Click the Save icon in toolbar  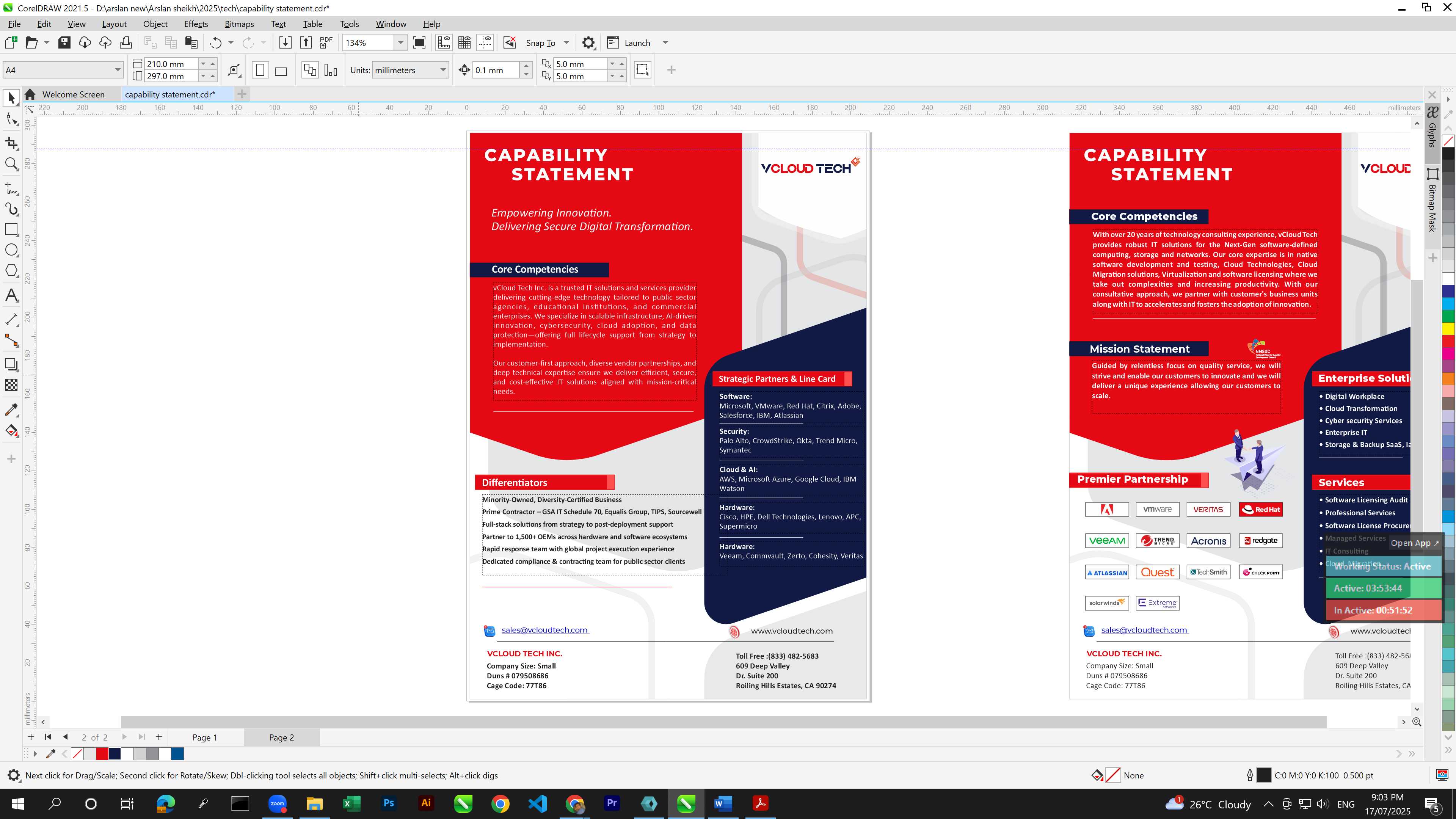(x=64, y=42)
